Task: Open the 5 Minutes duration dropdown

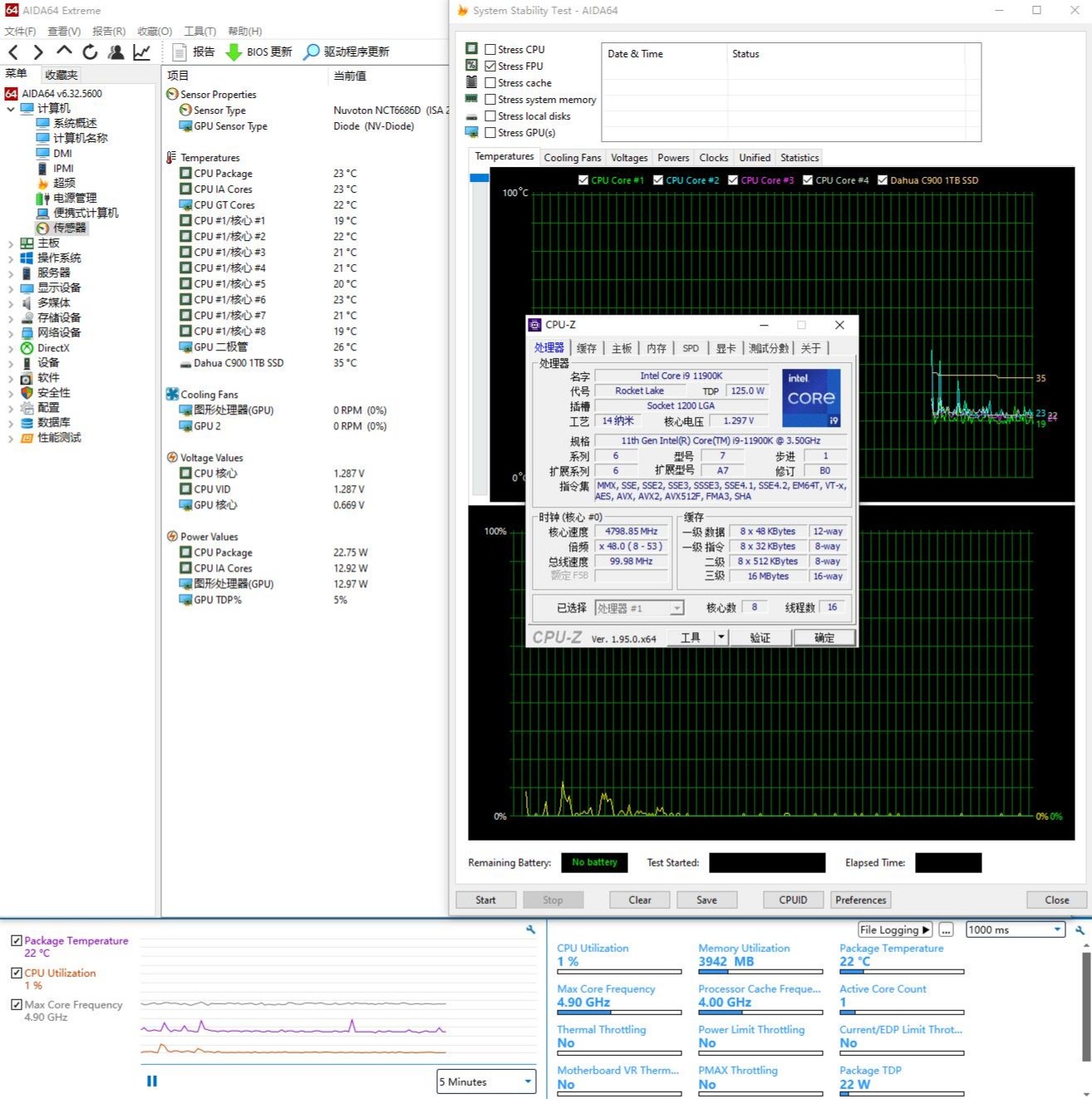Action: (x=486, y=1082)
